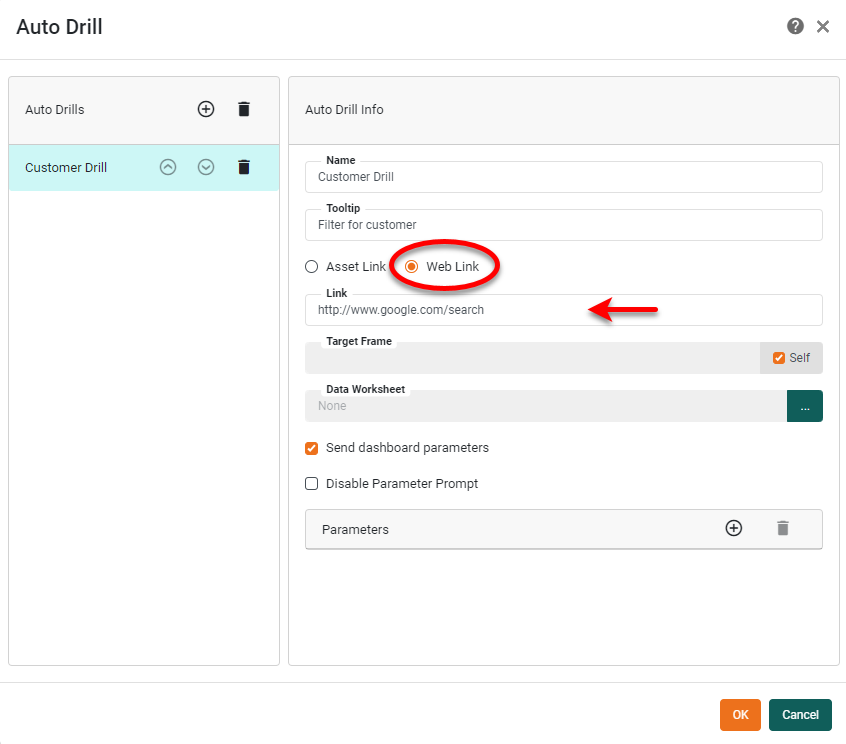The width and height of the screenshot is (846, 744).
Task: Add a new parameter
Action: 734,528
